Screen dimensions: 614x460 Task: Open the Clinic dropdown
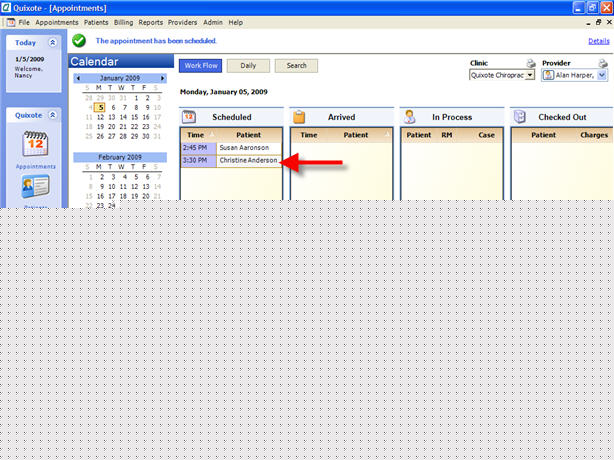pyautogui.click(x=530, y=75)
